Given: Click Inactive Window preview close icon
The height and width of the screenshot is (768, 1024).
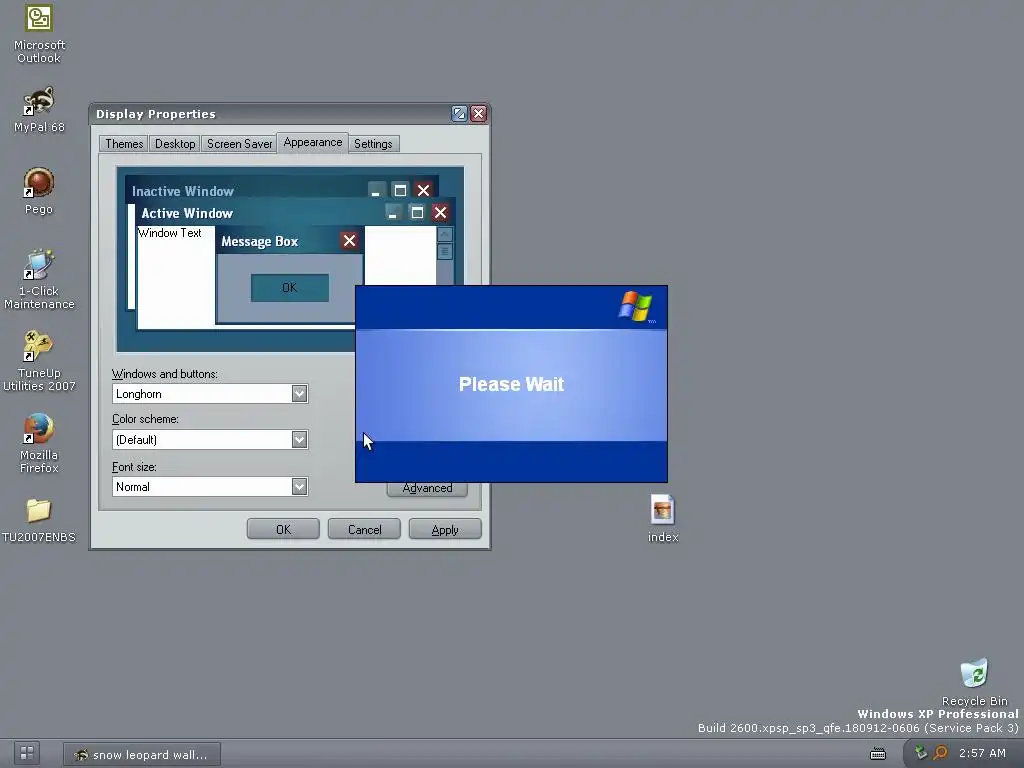Looking at the screenshot, I should pos(423,190).
